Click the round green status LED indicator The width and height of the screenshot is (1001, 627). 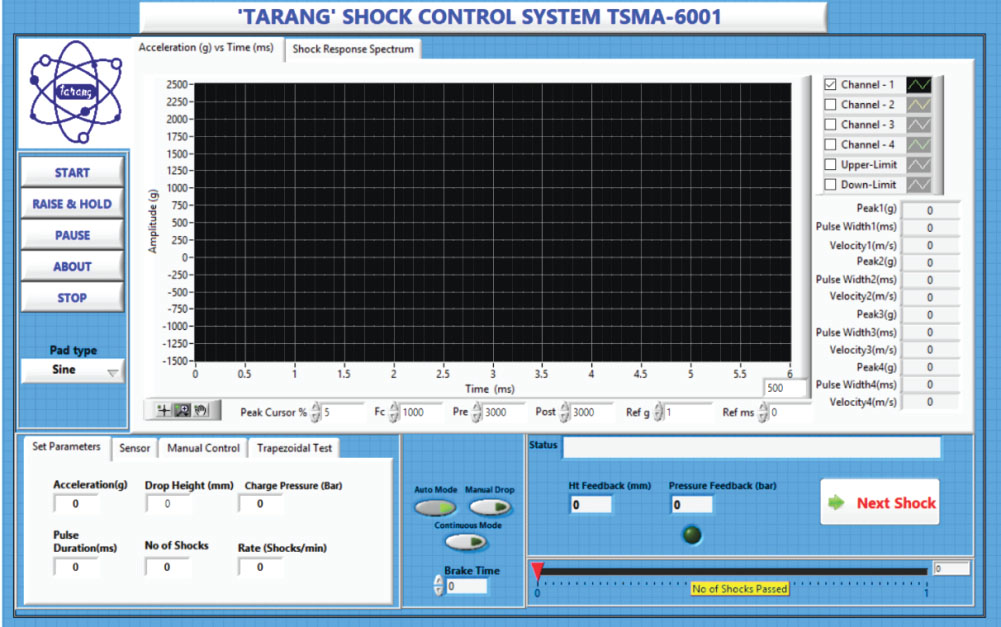point(692,534)
